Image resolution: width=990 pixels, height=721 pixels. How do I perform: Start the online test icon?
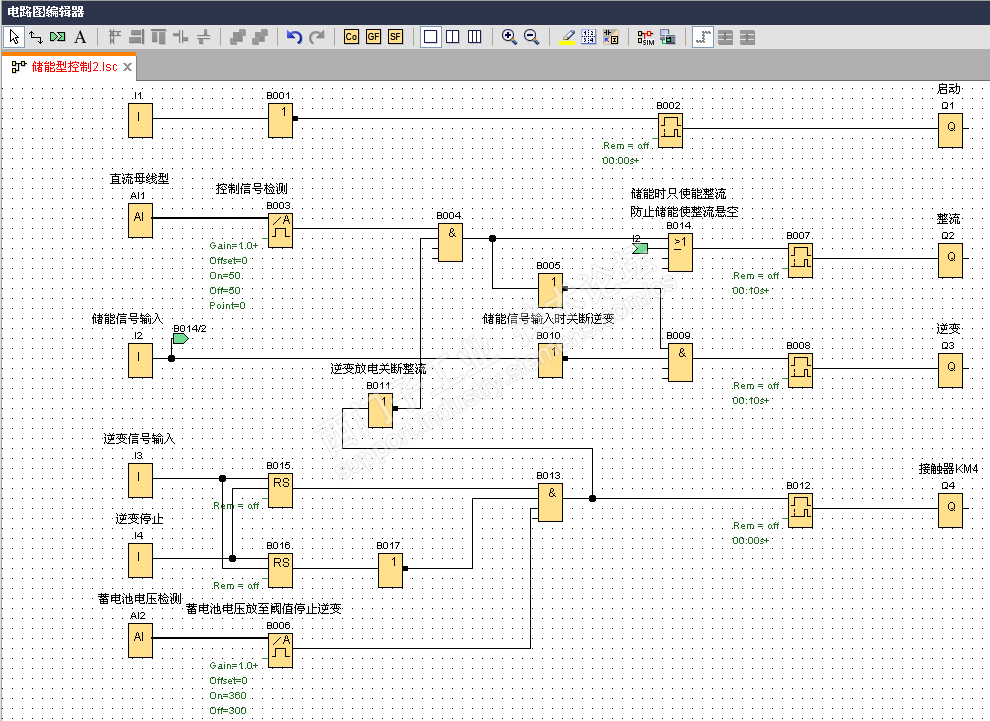[667, 37]
